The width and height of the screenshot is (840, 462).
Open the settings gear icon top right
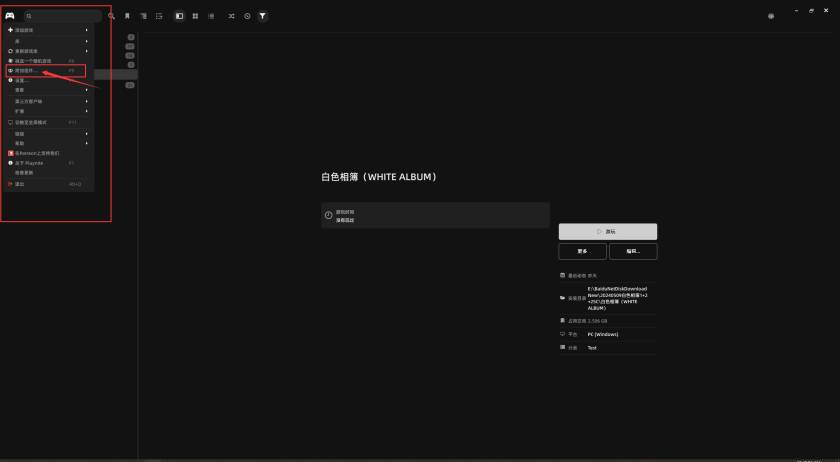click(x=770, y=16)
